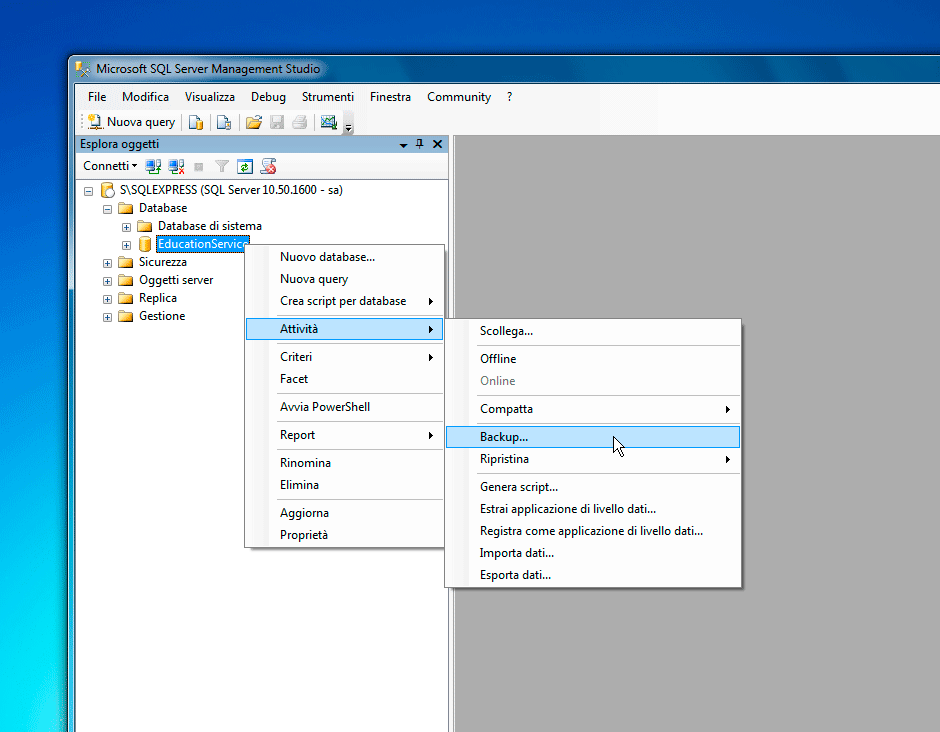Close the Esplora oggetti panel
This screenshot has height=732, width=940.
pos(438,144)
